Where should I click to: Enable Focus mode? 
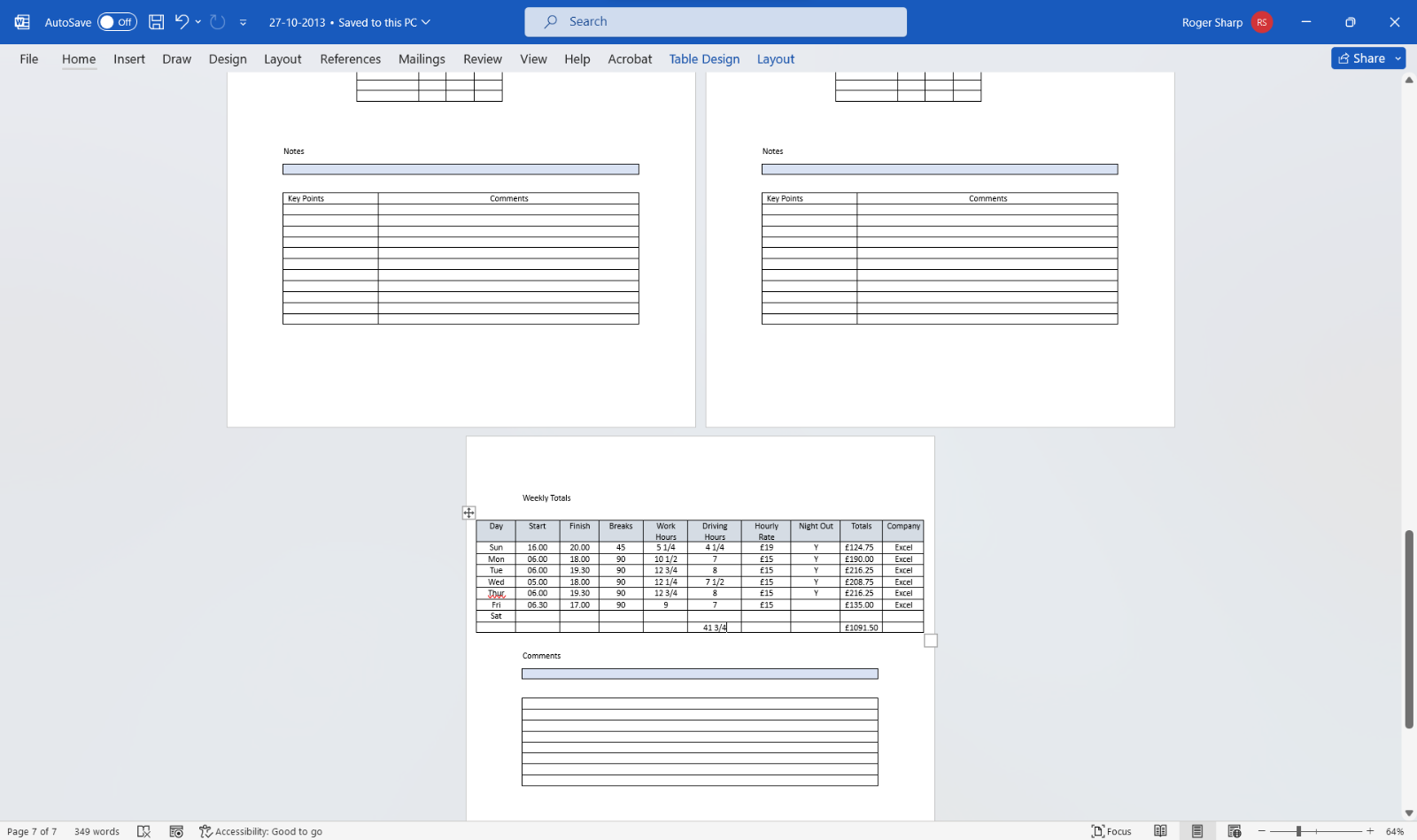pyautogui.click(x=1111, y=831)
